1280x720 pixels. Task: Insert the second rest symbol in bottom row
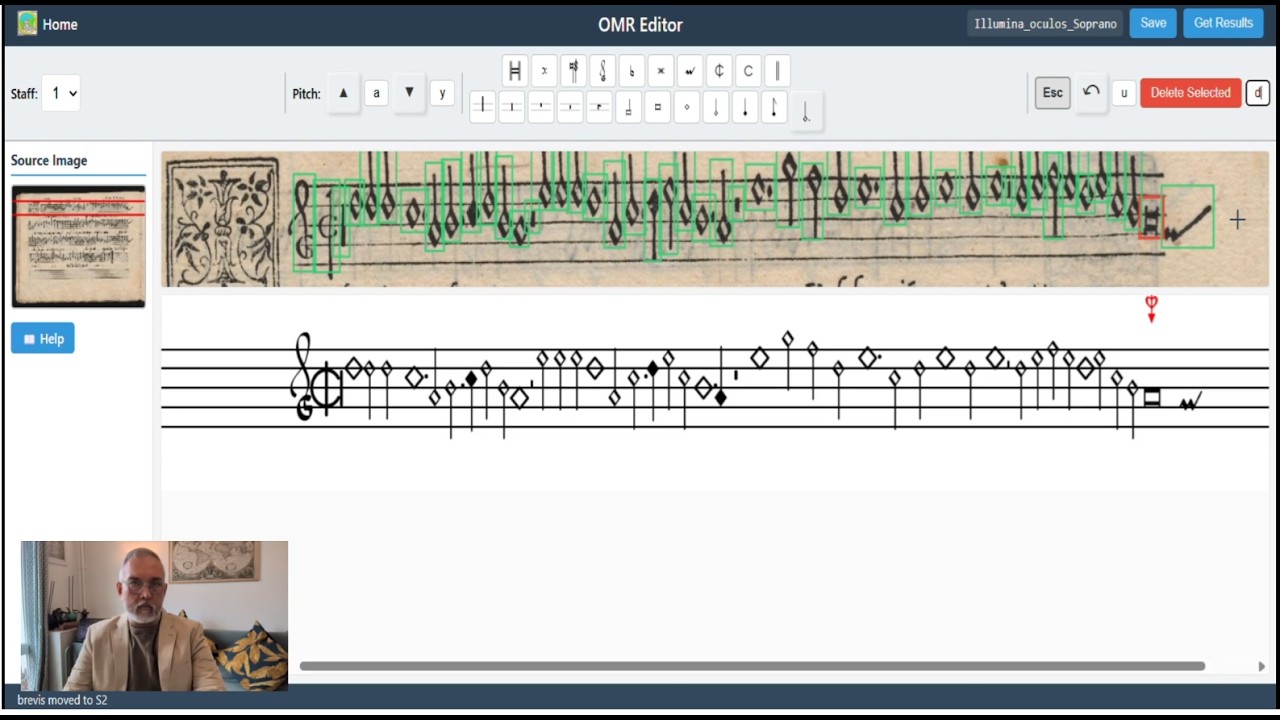511,107
